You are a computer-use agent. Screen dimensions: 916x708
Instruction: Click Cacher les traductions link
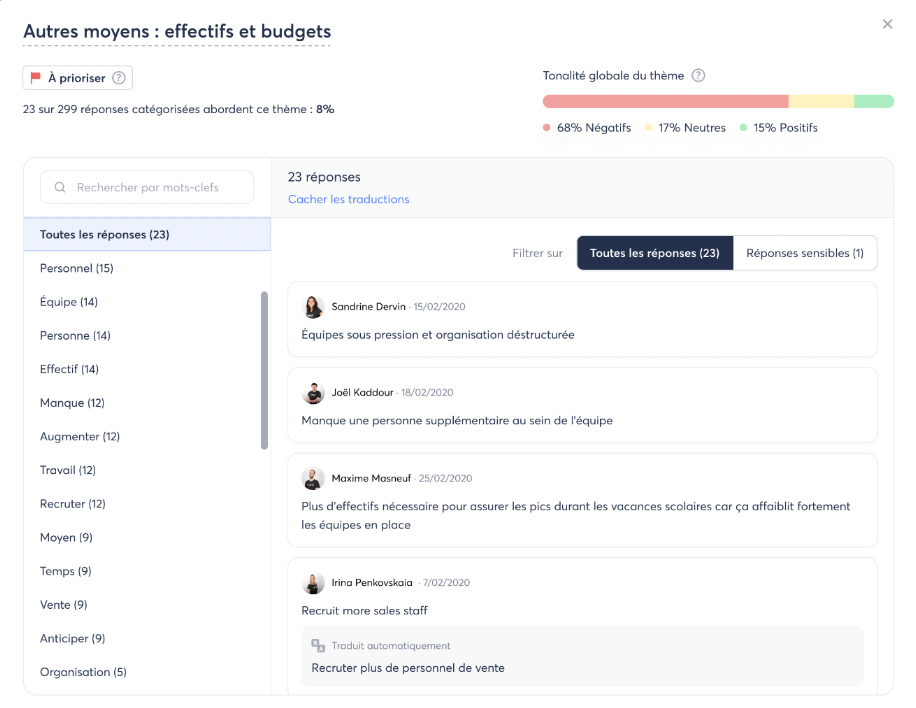click(348, 199)
